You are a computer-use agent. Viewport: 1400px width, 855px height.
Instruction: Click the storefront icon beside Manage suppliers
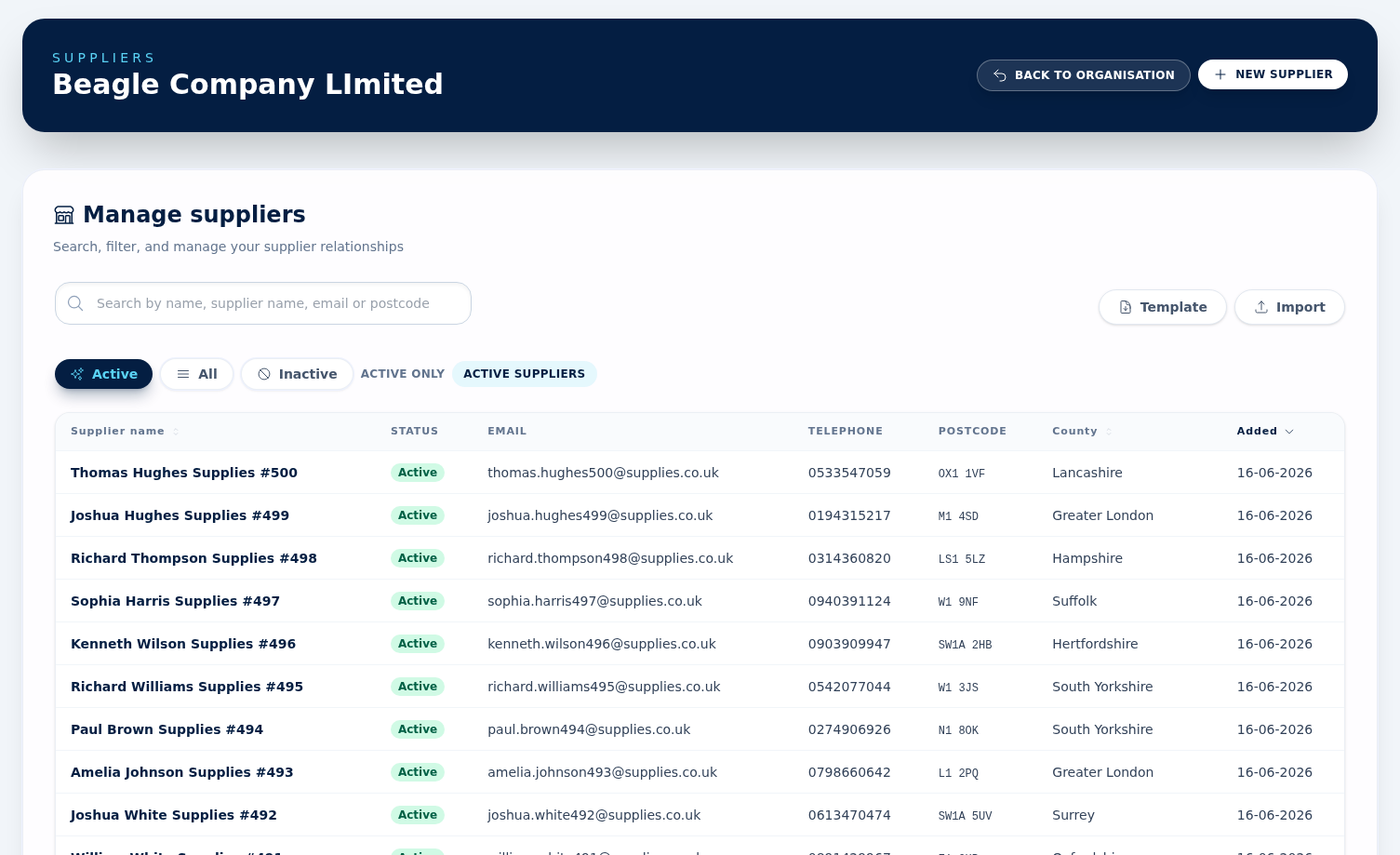coord(64,215)
